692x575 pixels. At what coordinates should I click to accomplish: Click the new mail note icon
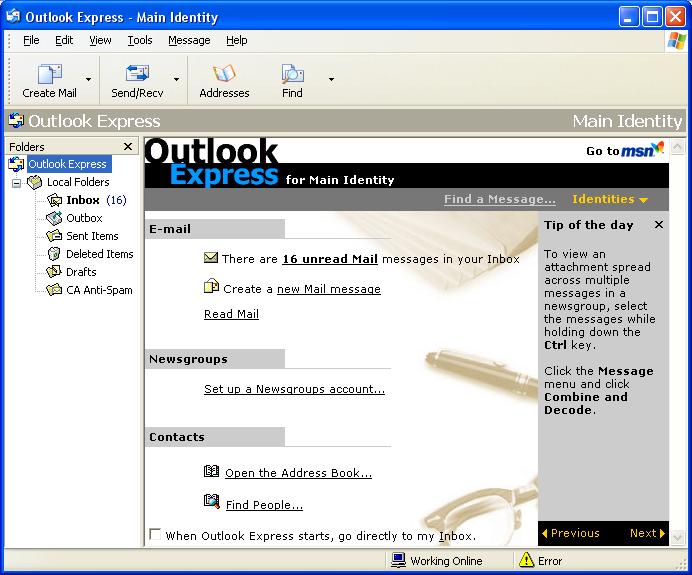tap(211, 286)
